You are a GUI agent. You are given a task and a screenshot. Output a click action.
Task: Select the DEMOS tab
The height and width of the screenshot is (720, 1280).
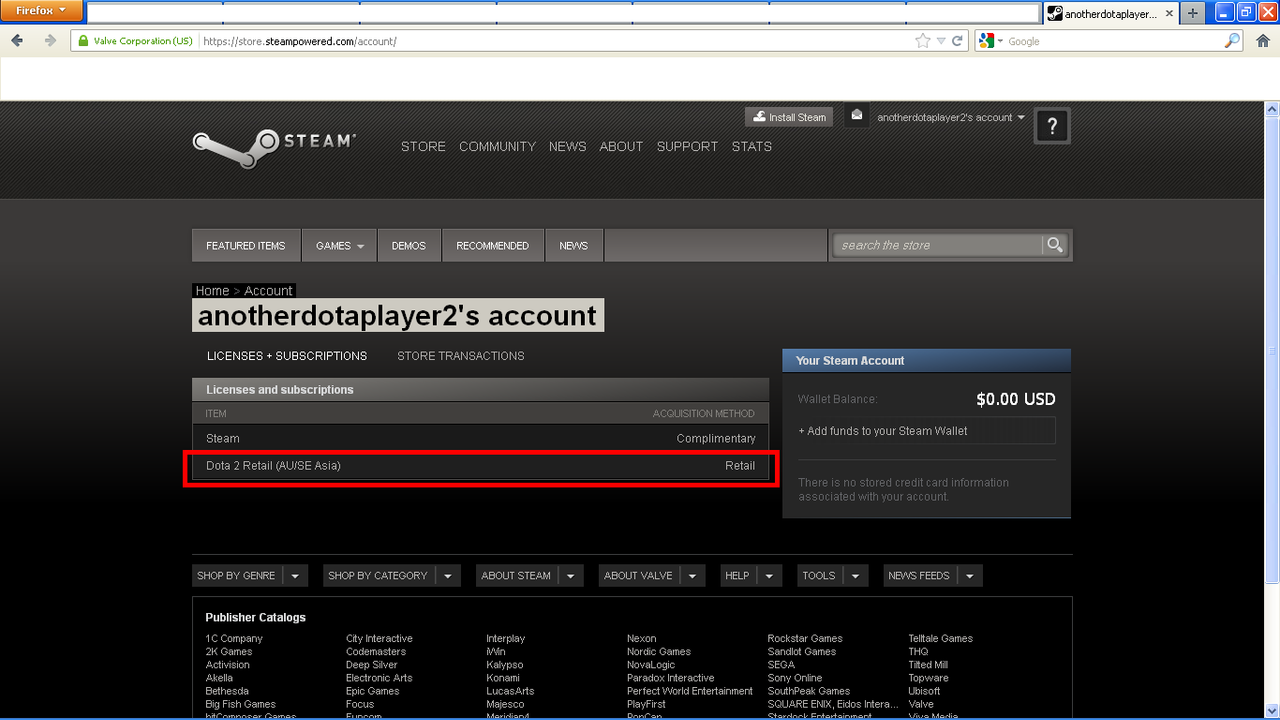point(408,245)
